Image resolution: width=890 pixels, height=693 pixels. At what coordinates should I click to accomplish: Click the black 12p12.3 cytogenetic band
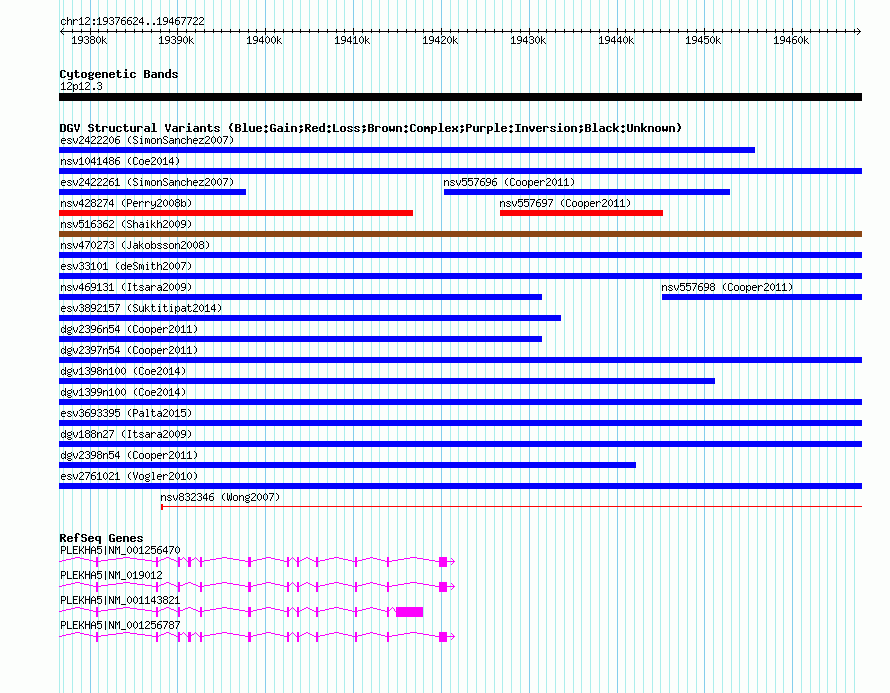(460, 97)
